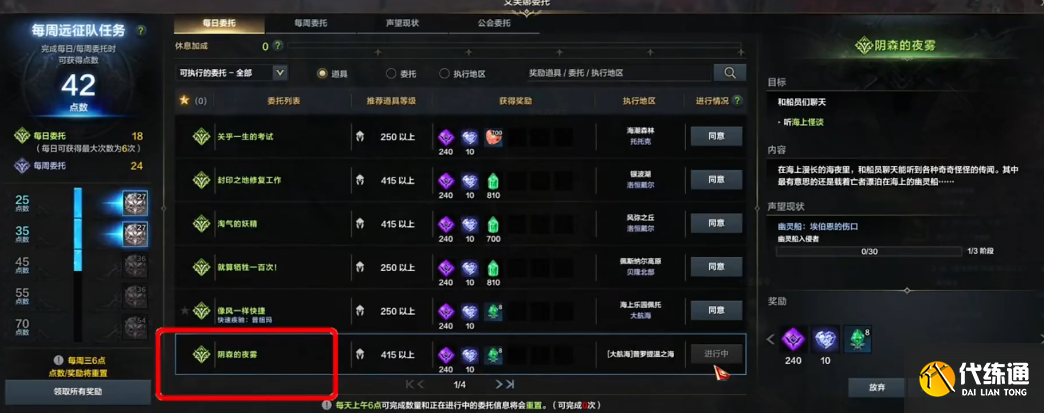Click help icon next to 每周远征队任务
1044x413 pixels.
click(x=140, y=31)
